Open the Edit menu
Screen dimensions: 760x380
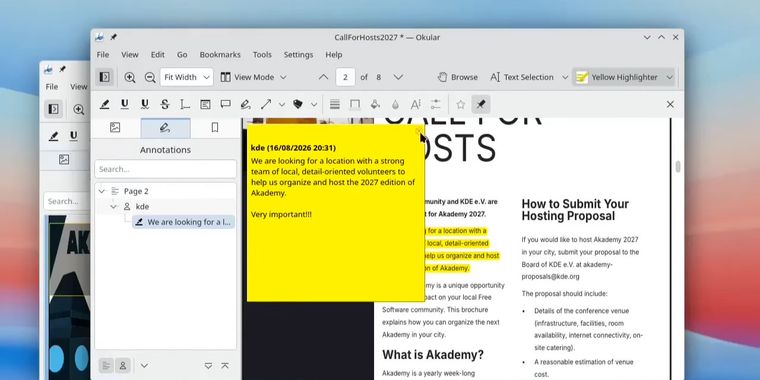click(x=158, y=55)
